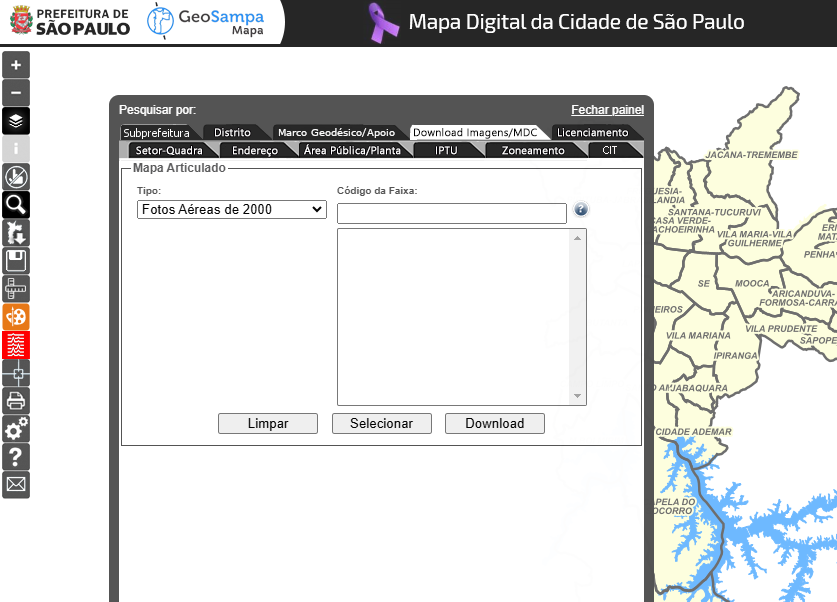Open settings with the gears icon

(16, 429)
